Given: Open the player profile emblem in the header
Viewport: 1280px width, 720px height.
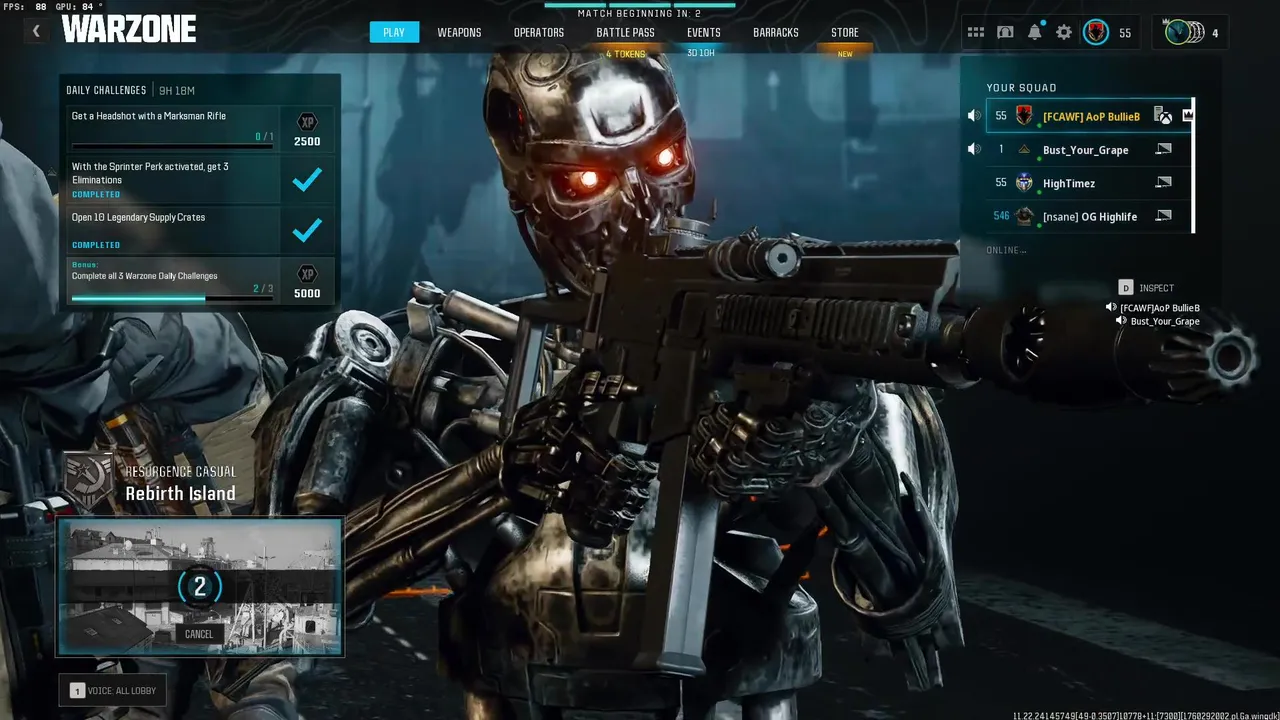Looking at the screenshot, I should [x=1096, y=32].
